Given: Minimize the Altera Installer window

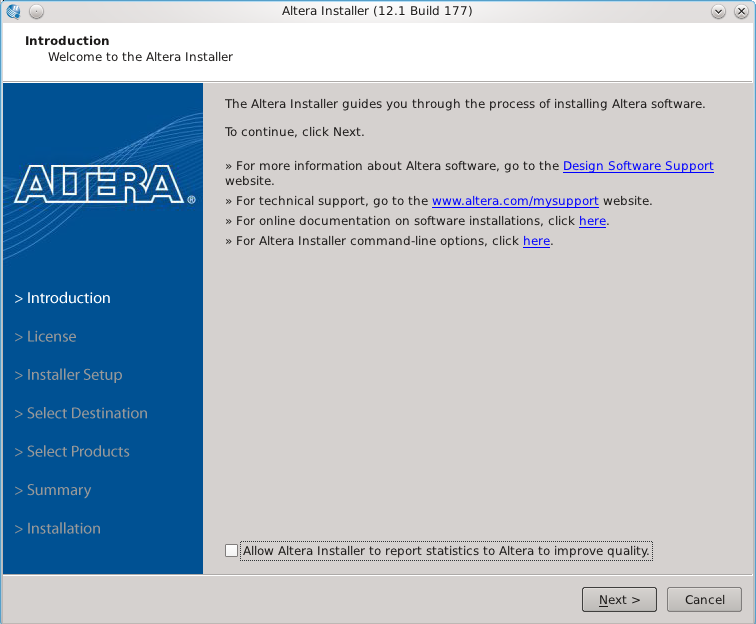Looking at the screenshot, I should (x=718, y=11).
